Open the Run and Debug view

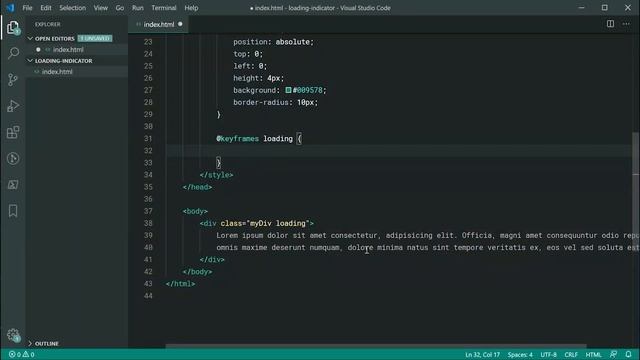pyautogui.click(x=13, y=106)
